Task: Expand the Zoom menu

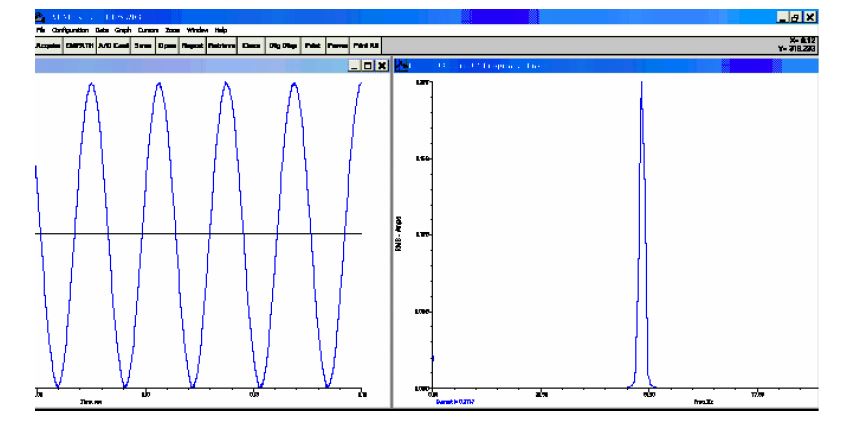Action: 172,31
